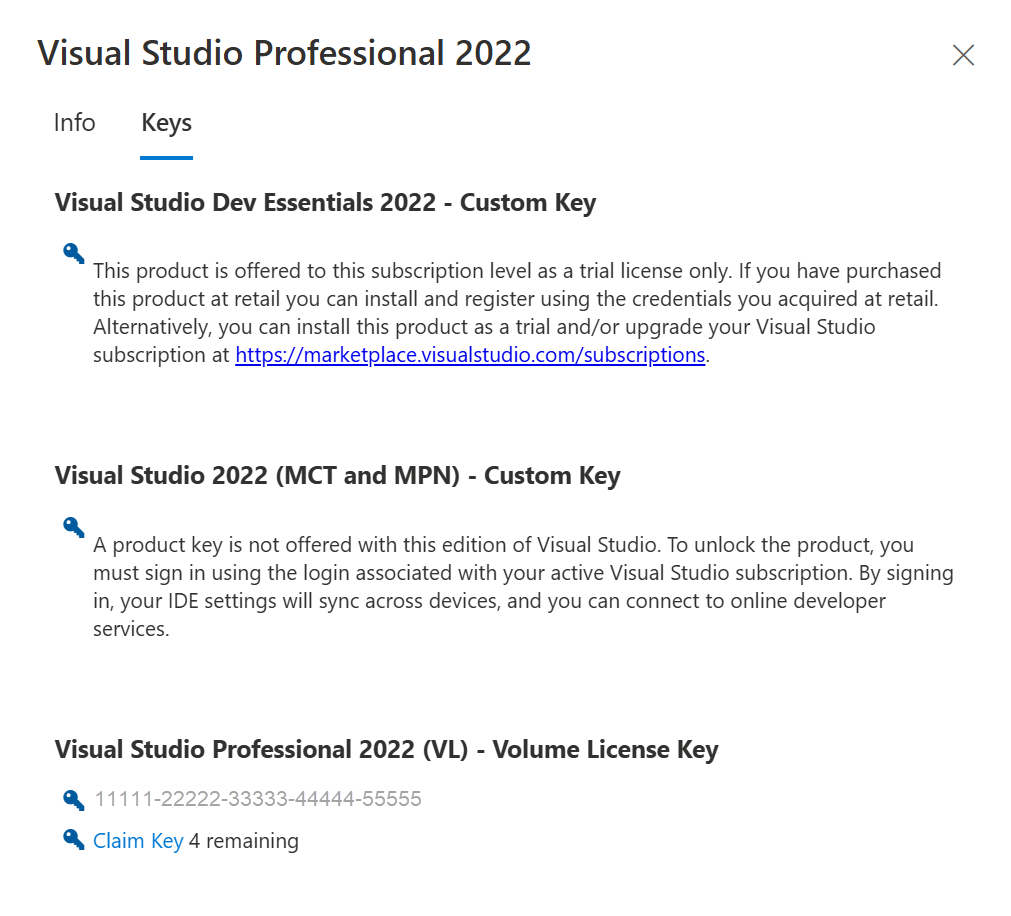The height and width of the screenshot is (916, 1011).
Task: Close the Visual Studio Professional 2022 dialog
Action: tap(963, 55)
